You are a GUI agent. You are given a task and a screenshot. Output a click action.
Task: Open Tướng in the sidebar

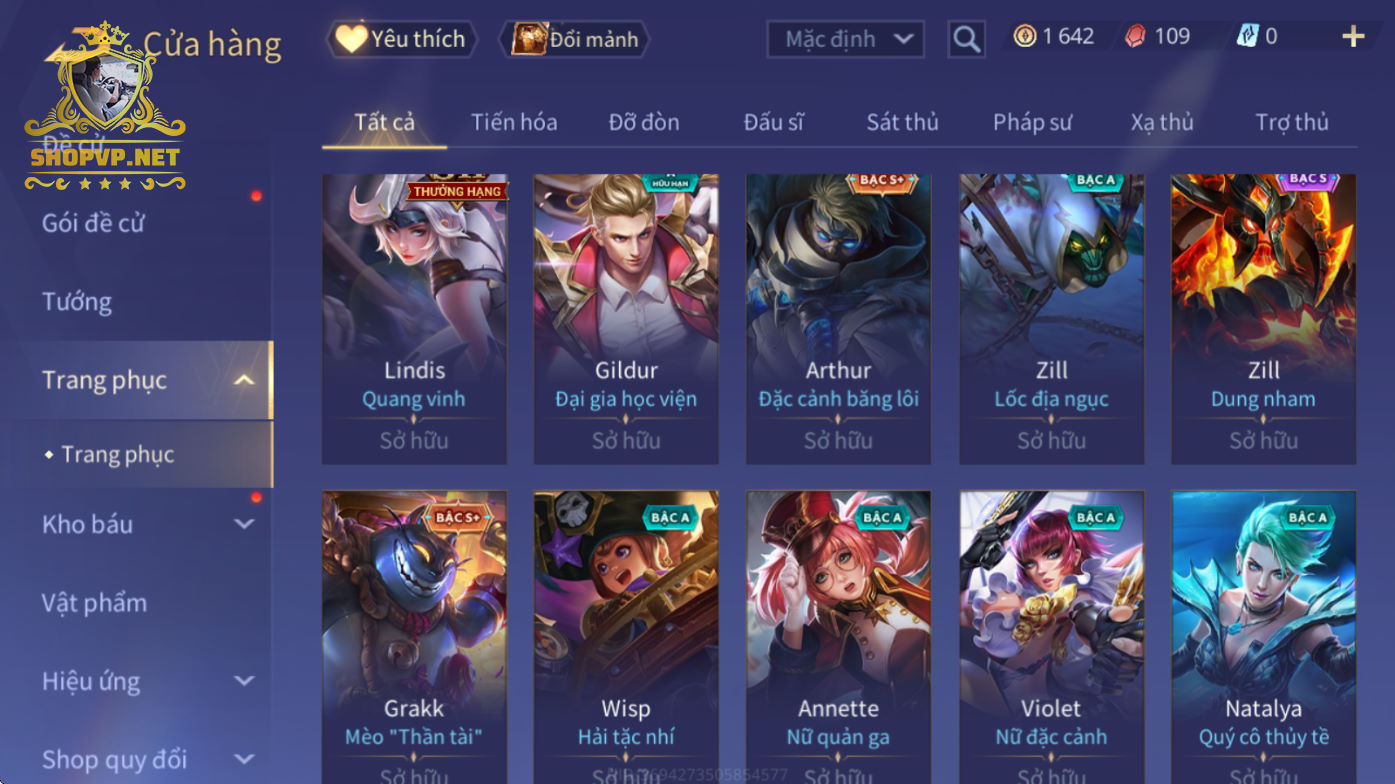click(77, 301)
